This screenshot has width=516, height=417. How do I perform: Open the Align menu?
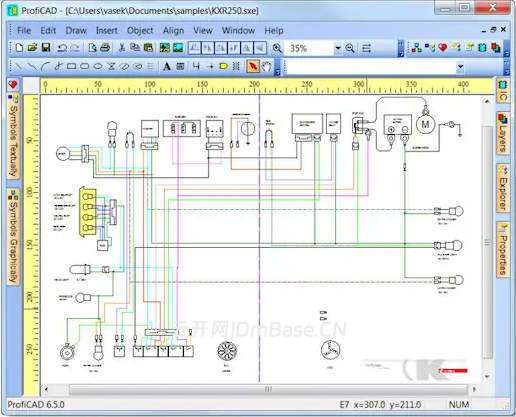tap(173, 31)
